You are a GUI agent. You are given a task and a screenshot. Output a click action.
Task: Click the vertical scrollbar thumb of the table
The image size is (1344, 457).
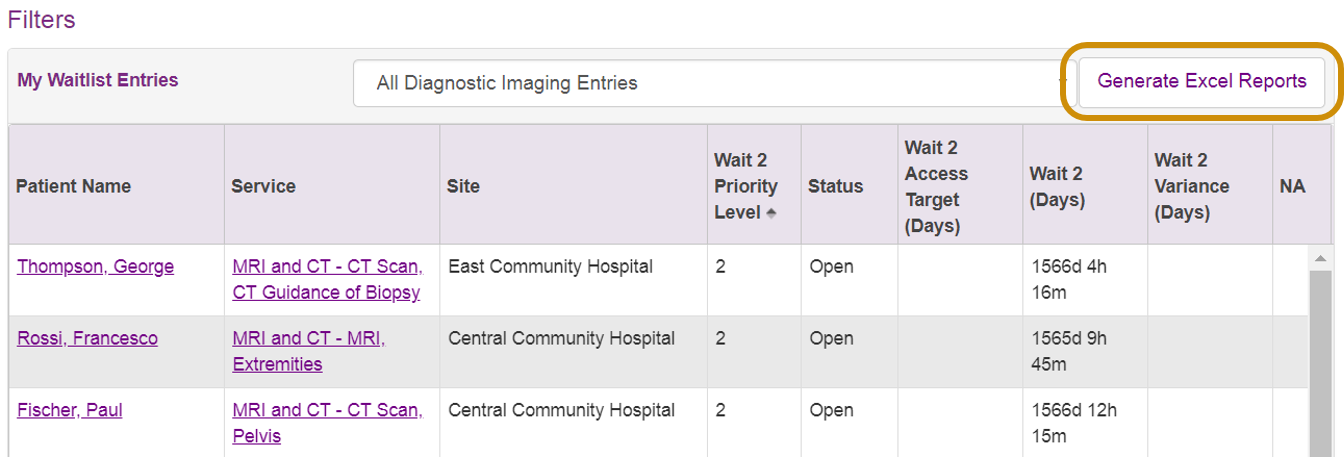[x=1320, y=362]
